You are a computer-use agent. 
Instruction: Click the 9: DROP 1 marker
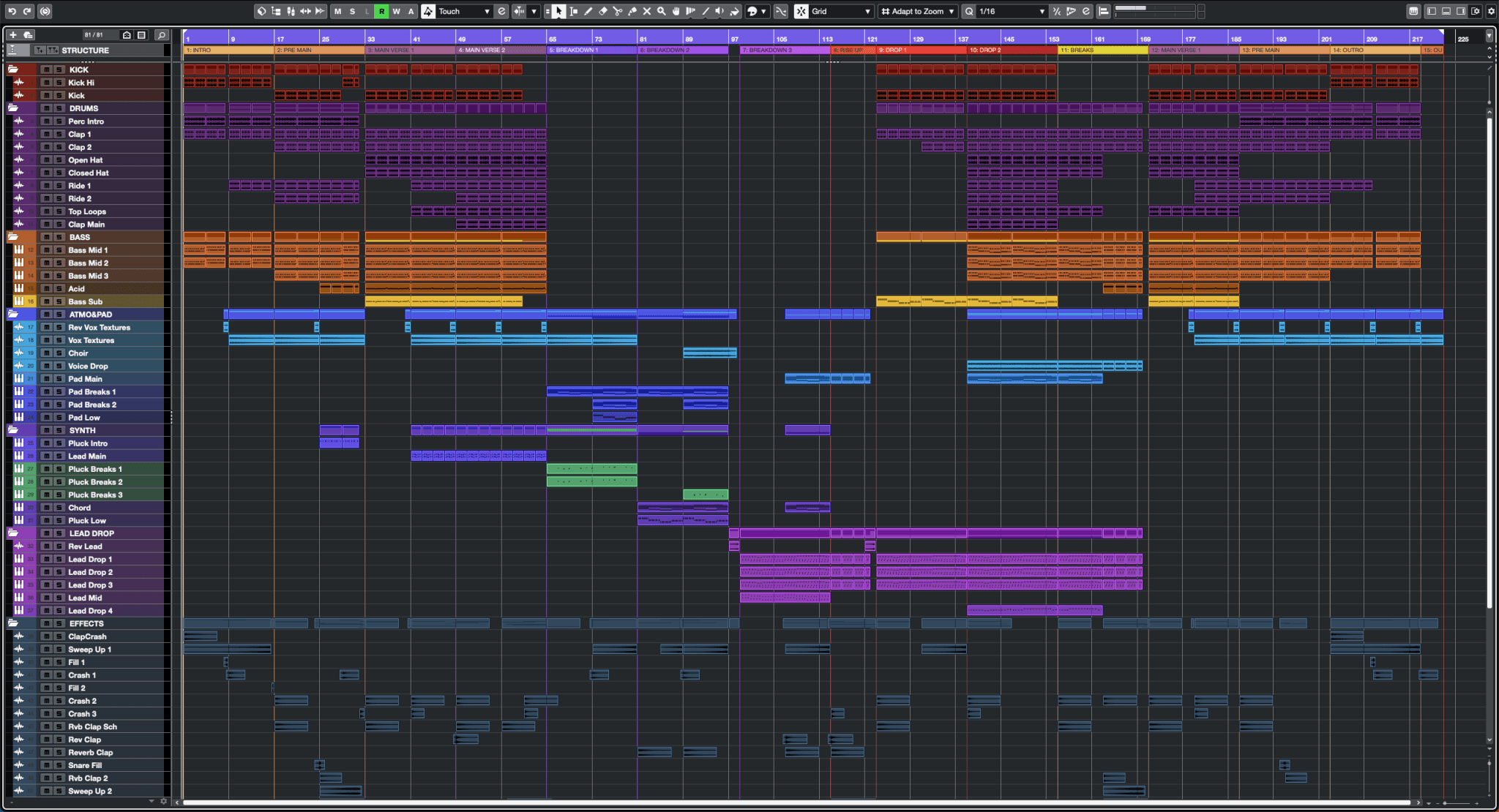tap(908, 50)
